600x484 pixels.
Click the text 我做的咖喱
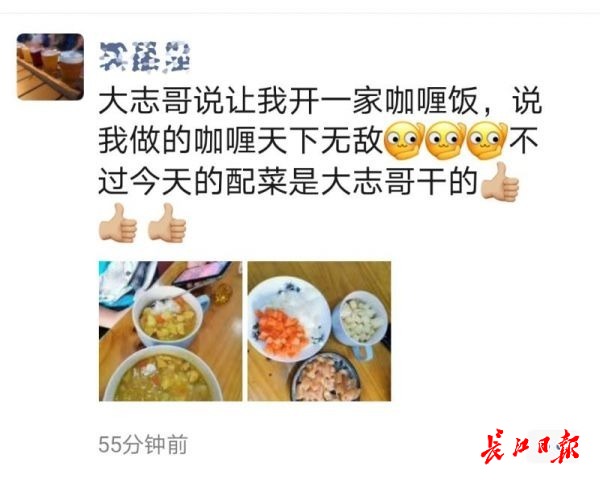click(x=177, y=141)
